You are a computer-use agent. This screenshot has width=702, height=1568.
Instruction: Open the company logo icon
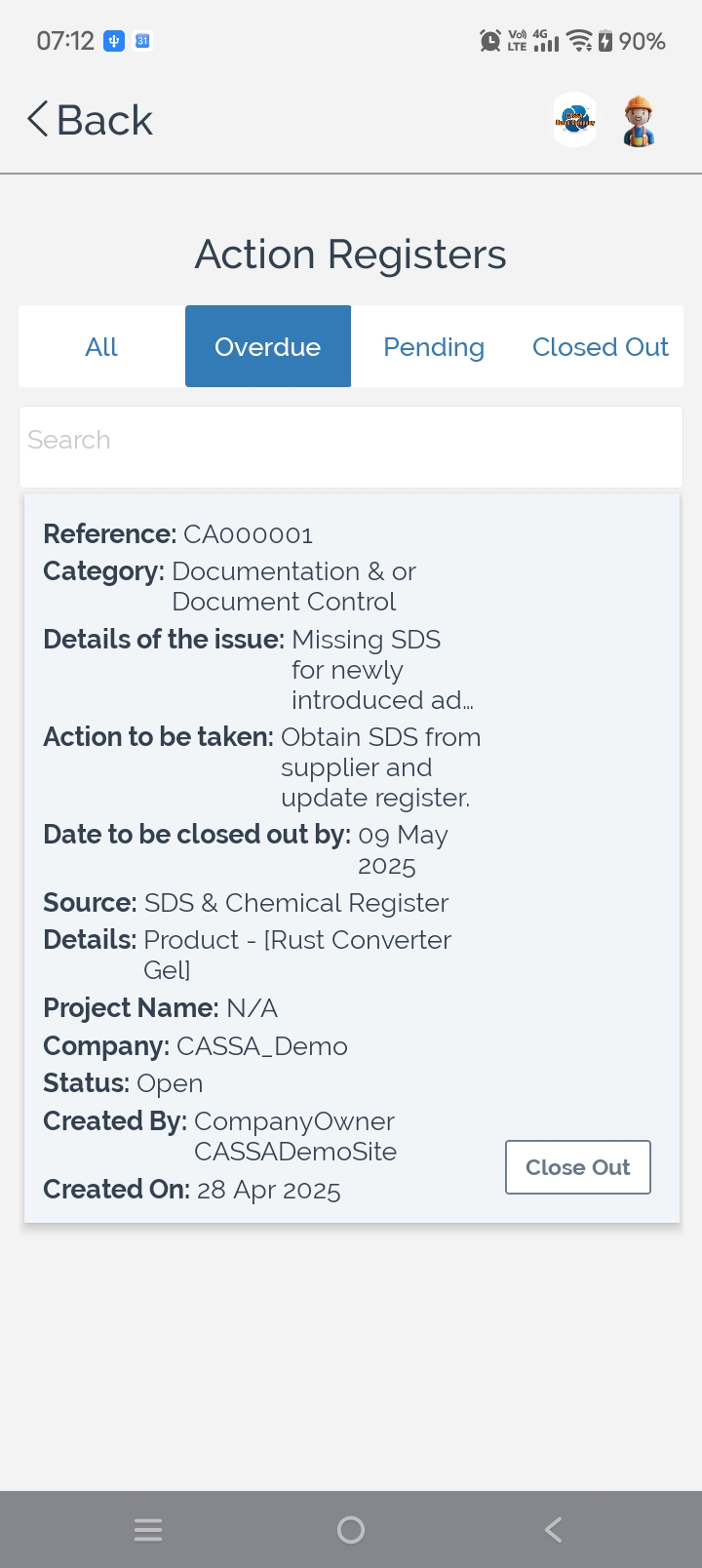pos(575,120)
